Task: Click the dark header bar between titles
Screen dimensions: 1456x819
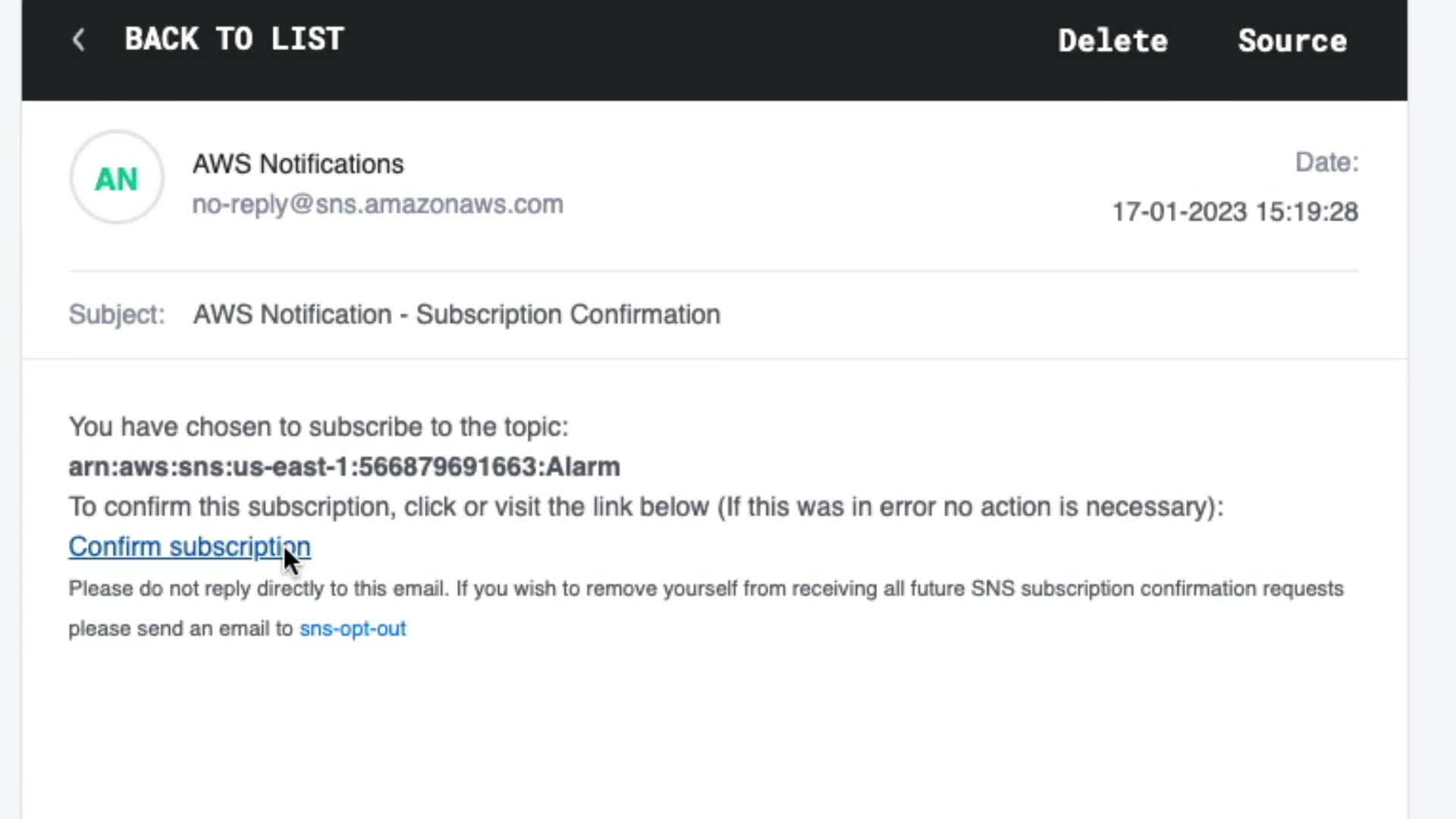Action: (698, 45)
